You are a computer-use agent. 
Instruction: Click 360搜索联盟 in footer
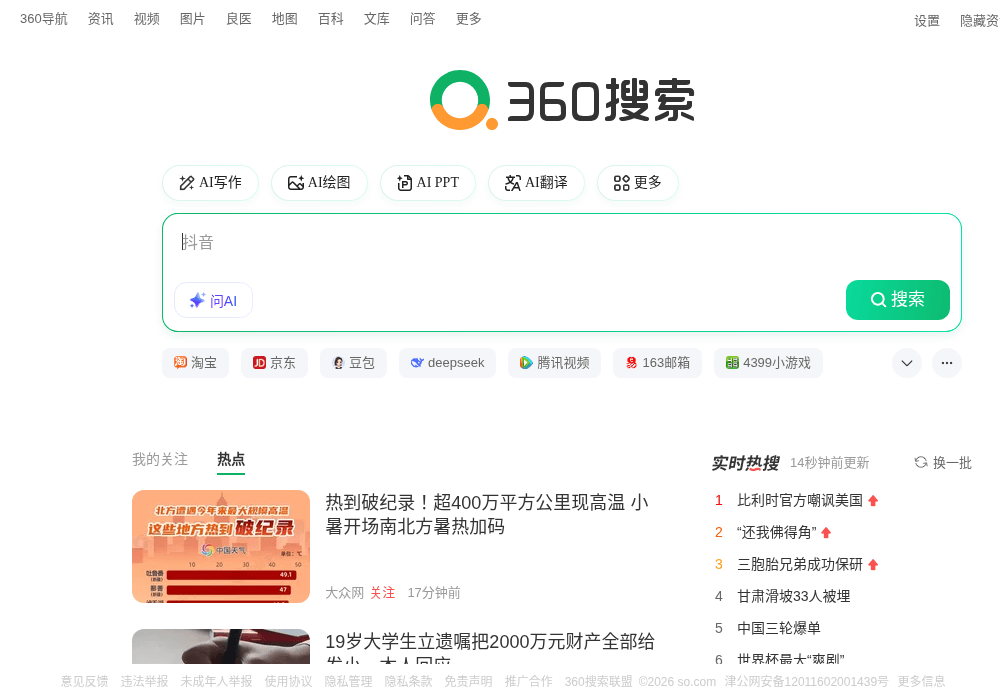coord(598,682)
